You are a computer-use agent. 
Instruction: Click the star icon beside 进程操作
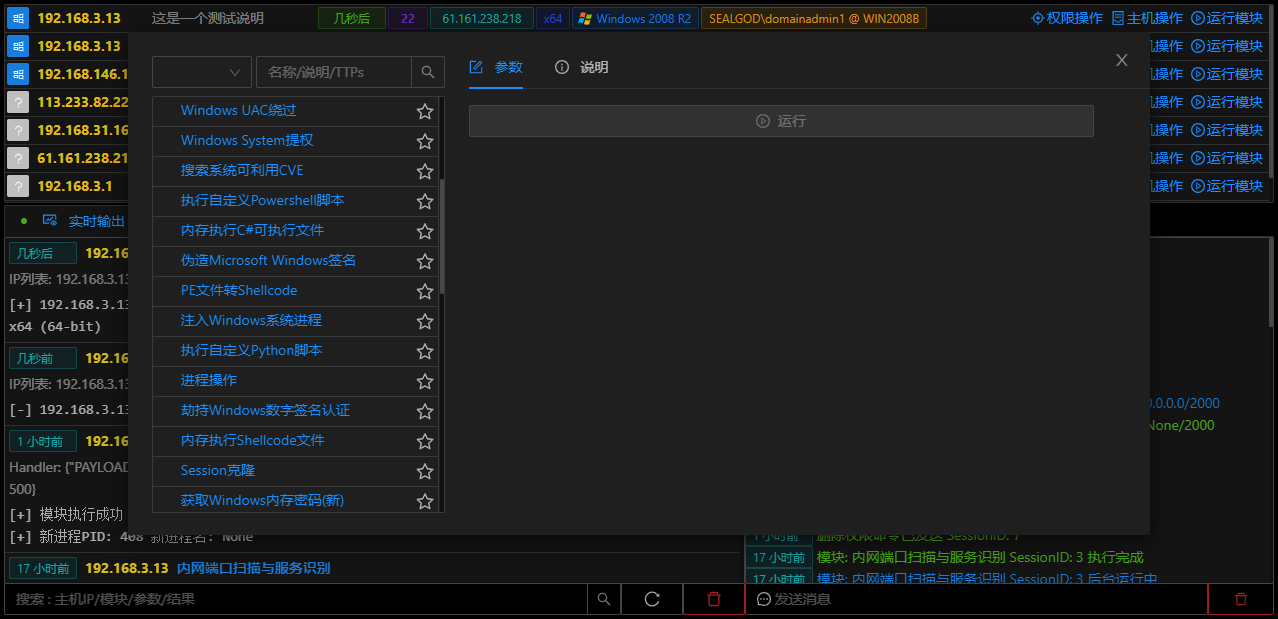(425, 381)
